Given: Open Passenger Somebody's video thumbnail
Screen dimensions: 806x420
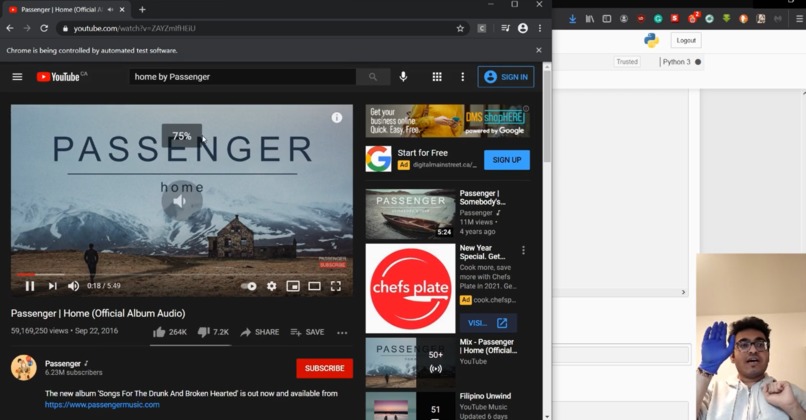Looking at the screenshot, I should pos(410,214).
